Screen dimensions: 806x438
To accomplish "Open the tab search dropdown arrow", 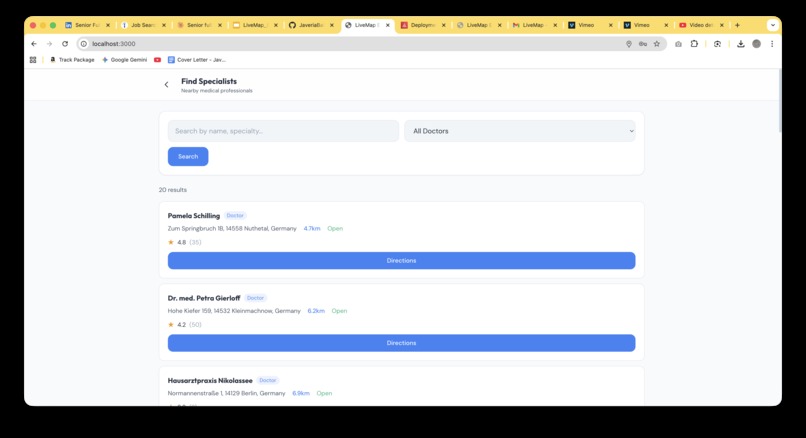I will coord(773,25).
